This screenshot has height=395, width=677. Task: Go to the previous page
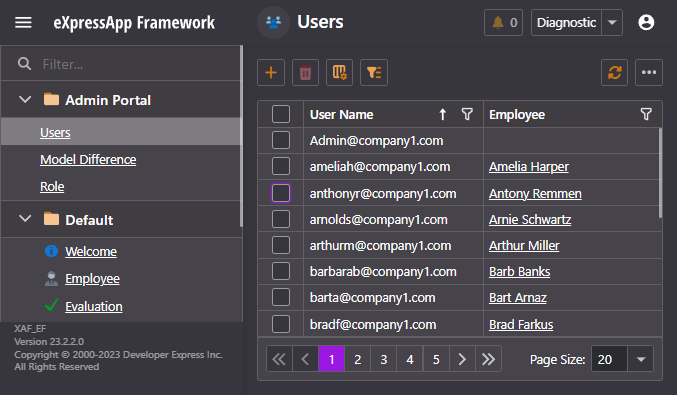pos(305,359)
